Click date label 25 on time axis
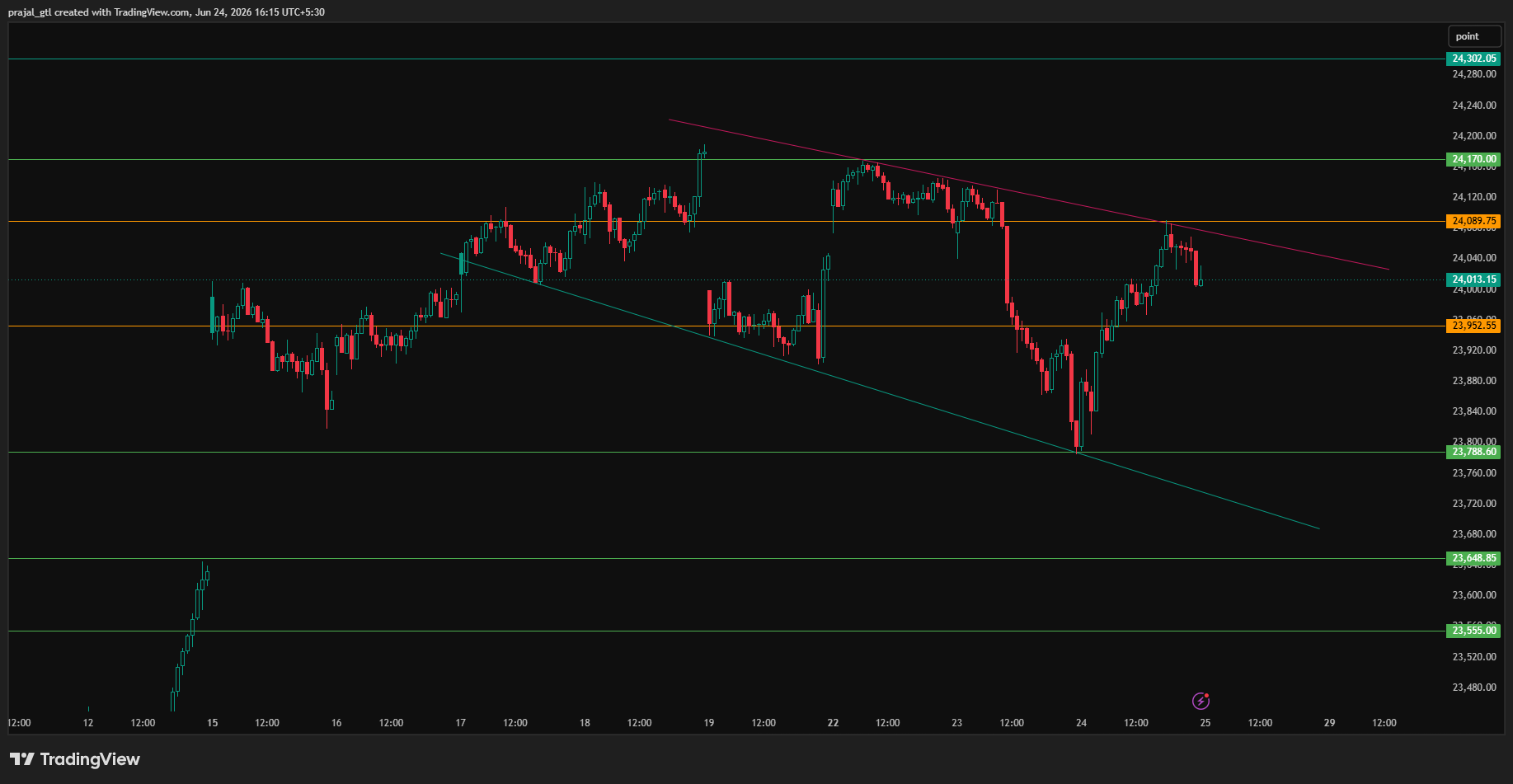Image resolution: width=1513 pixels, height=784 pixels. [1205, 723]
